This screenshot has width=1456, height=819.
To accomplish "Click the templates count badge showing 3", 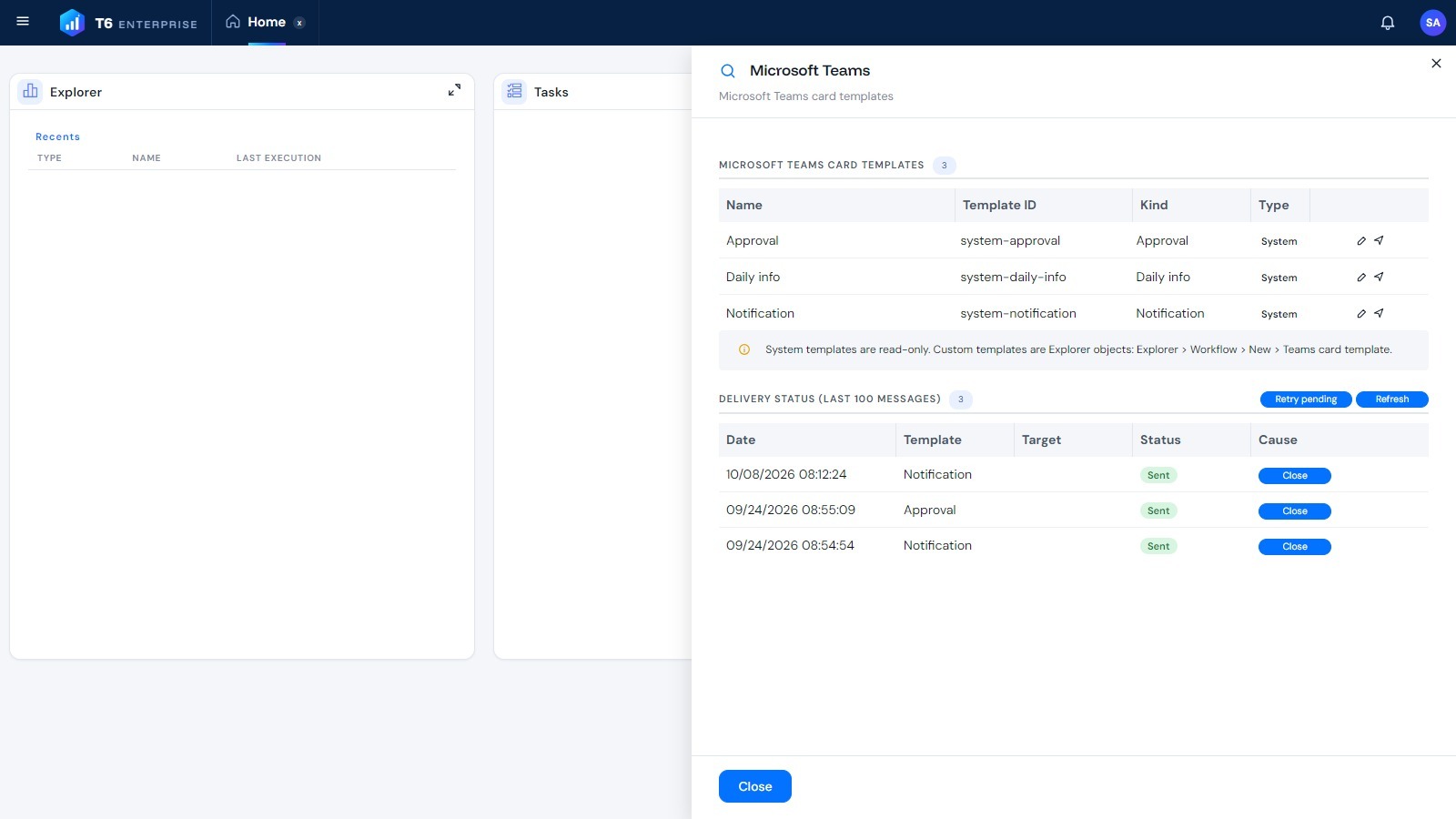I will pyautogui.click(x=944, y=166).
